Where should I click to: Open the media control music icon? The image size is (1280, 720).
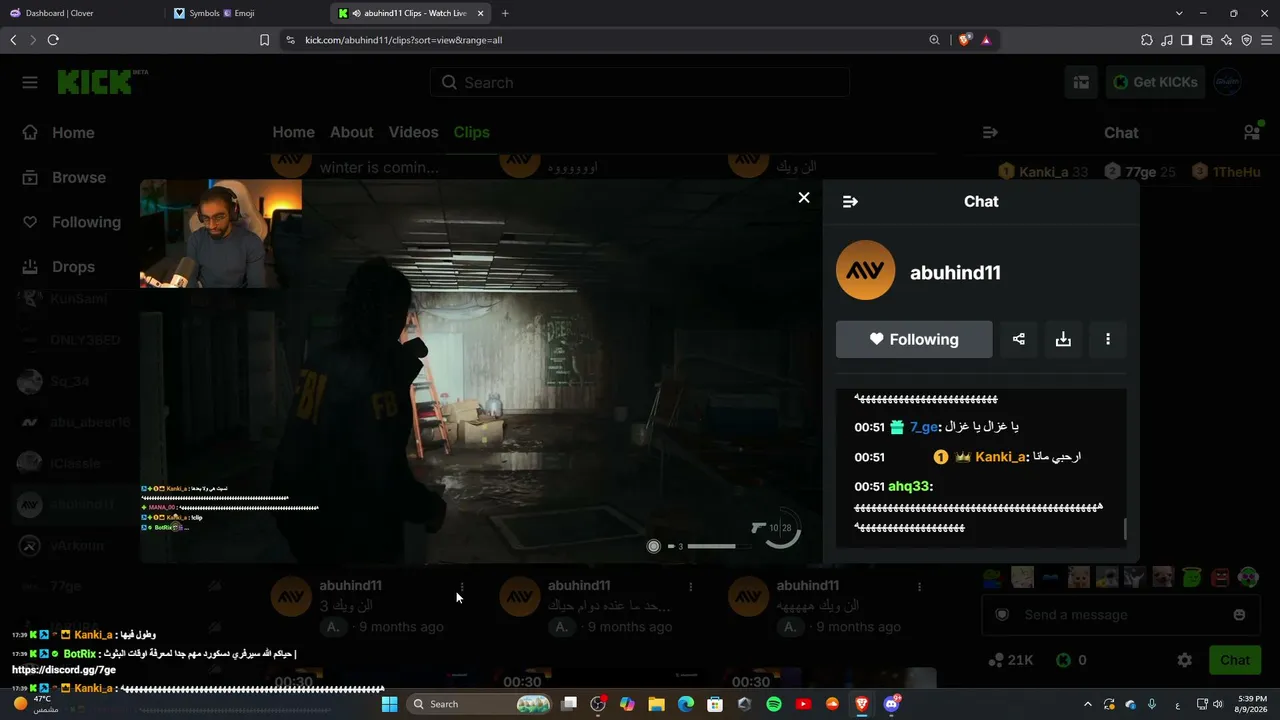click(x=1166, y=40)
